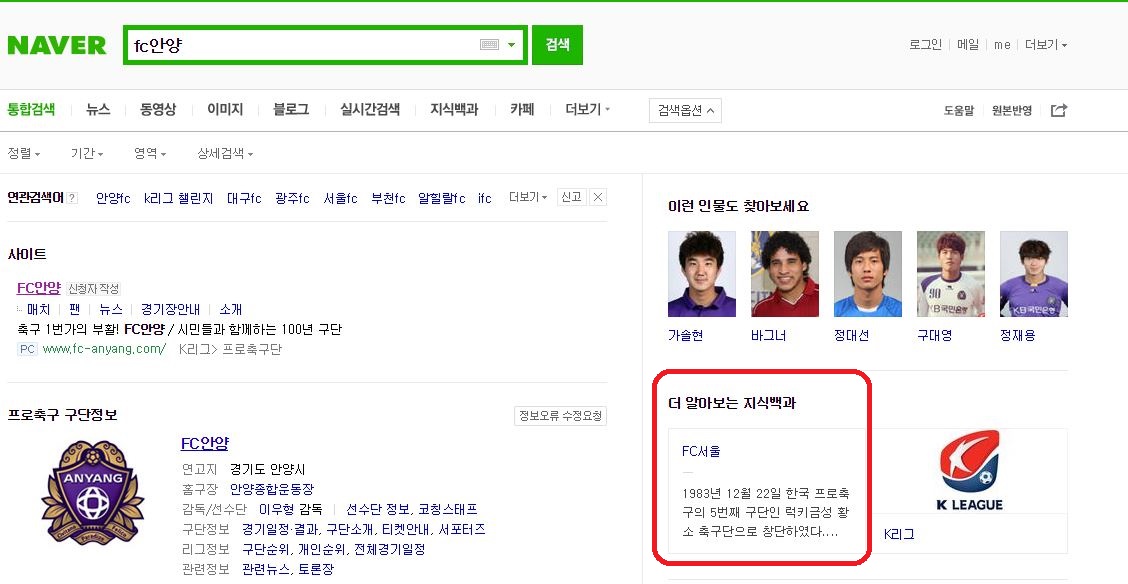Open the 경기일정·결과 link
This screenshot has width=1128, height=584.
click(x=281, y=529)
